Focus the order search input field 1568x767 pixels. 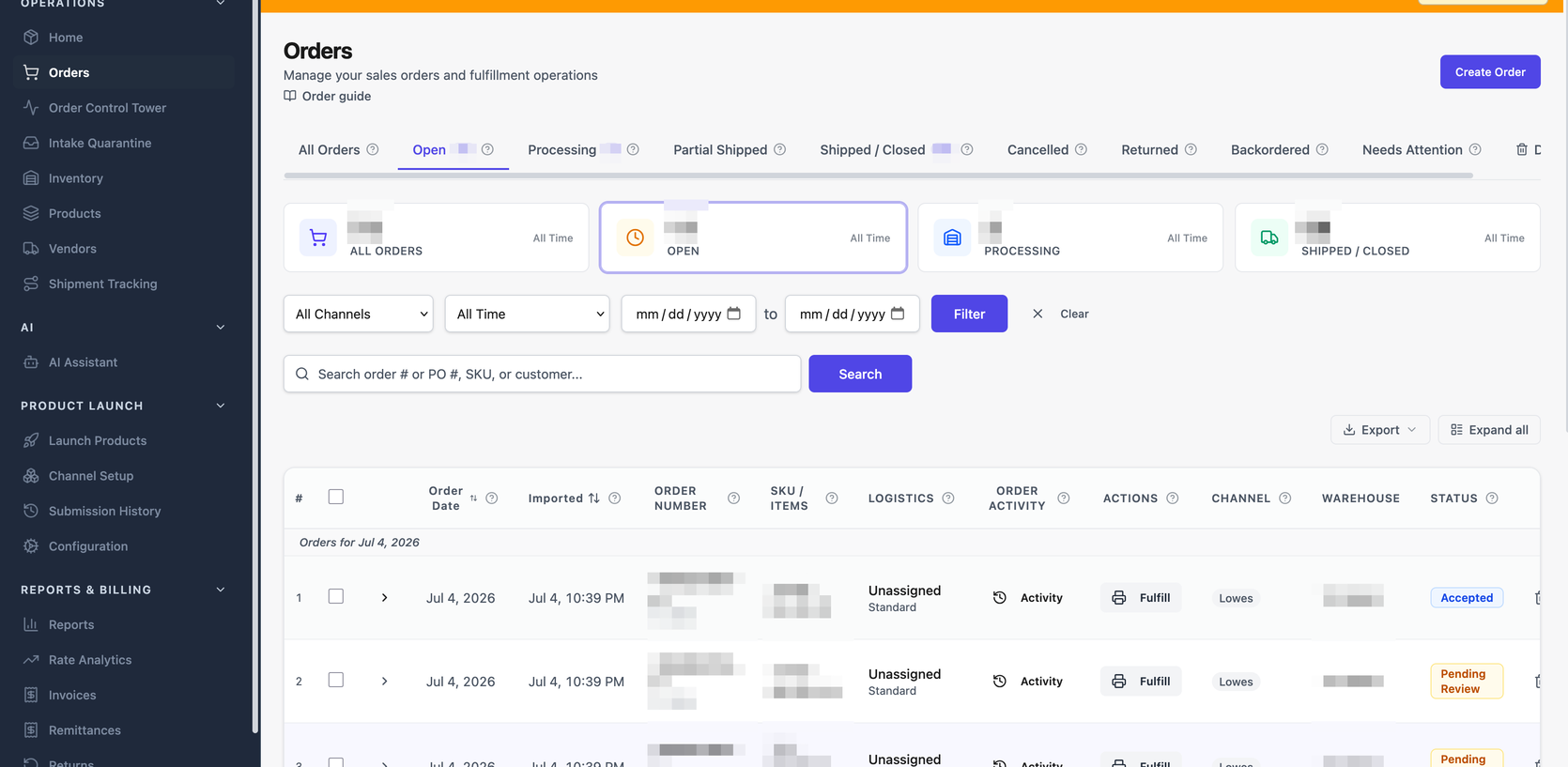tap(542, 374)
